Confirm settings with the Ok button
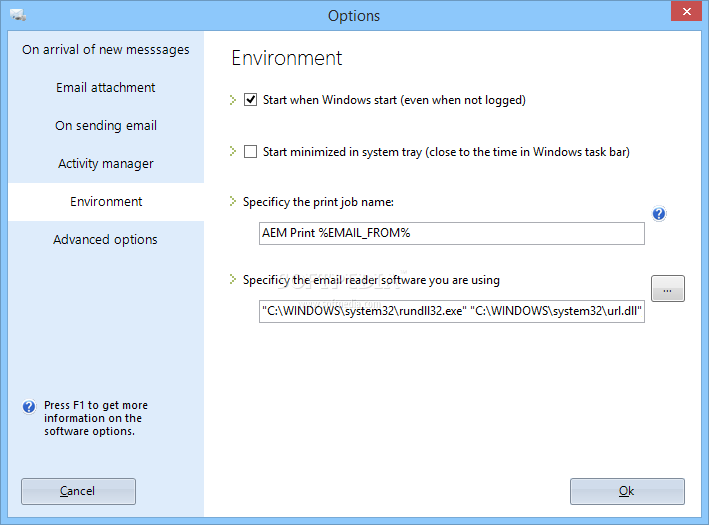 click(x=627, y=491)
